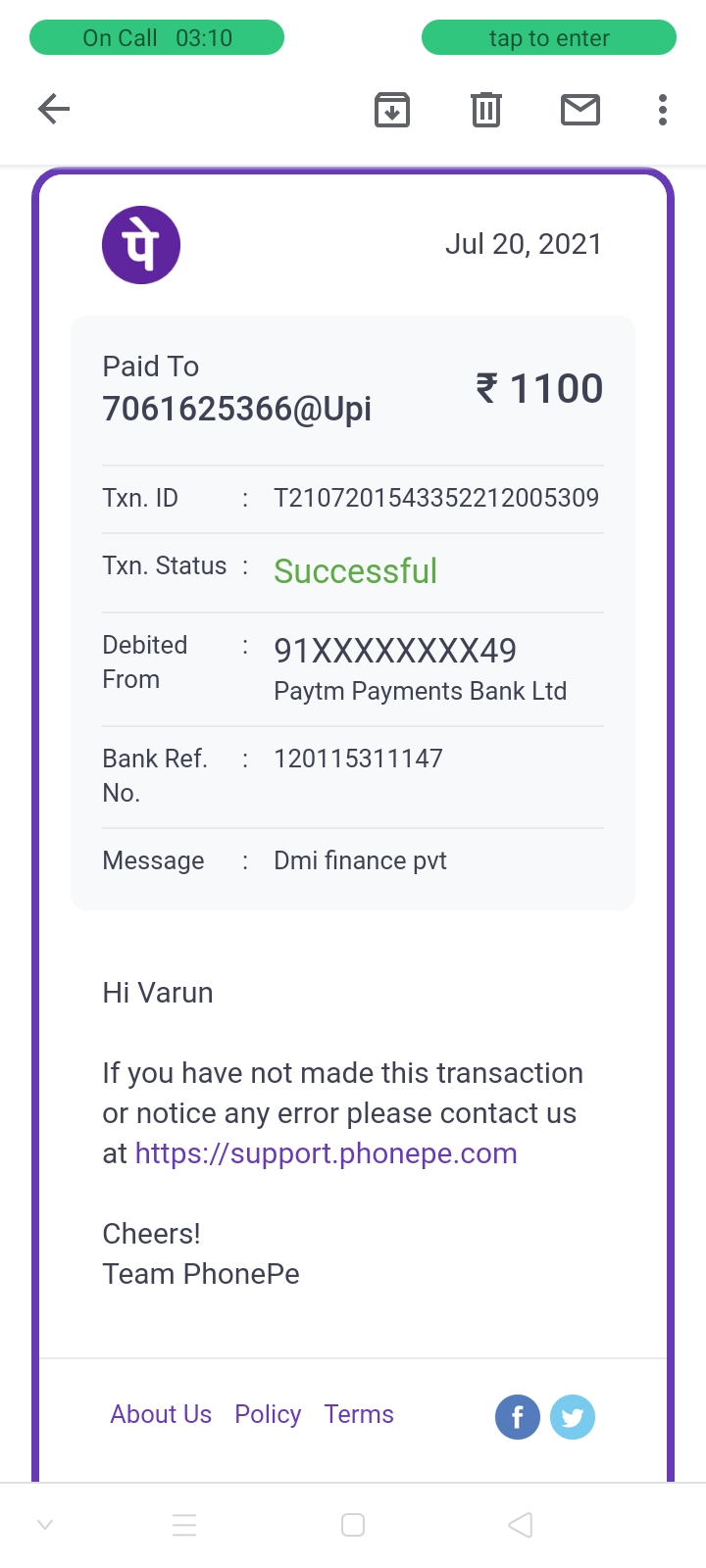Open PhonePe Facebook page icon
The width and height of the screenshot is (706, 1568).
pos(518,1417)
